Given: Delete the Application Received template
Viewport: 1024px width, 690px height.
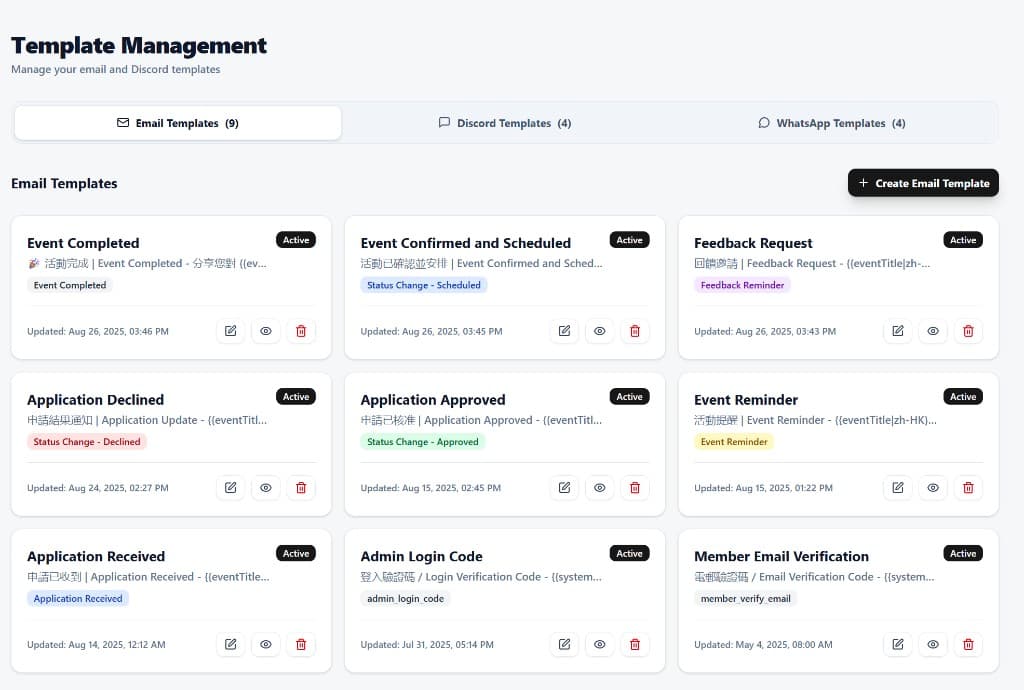Looking at the screenshot, I should [x=301, y=644].
